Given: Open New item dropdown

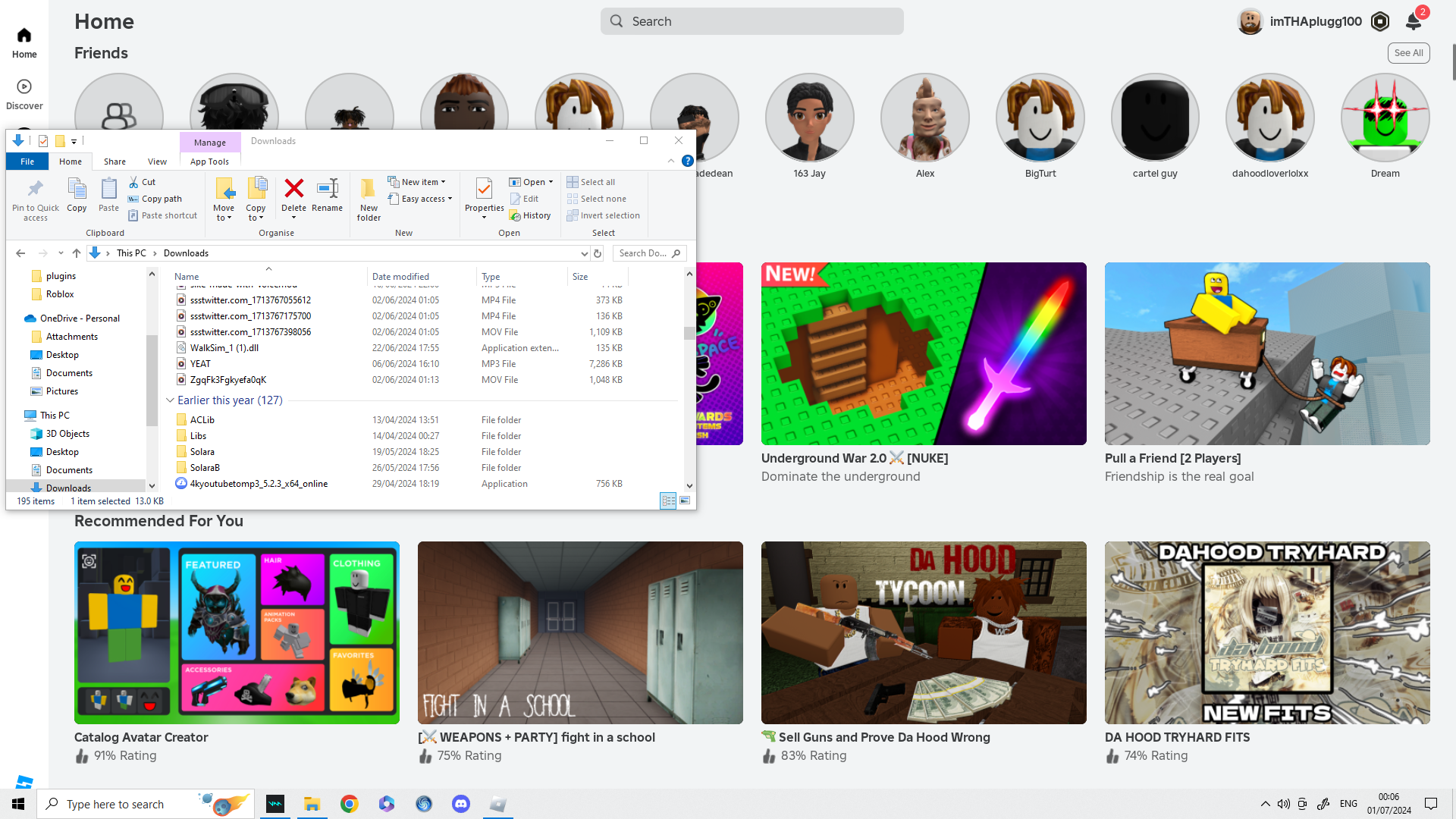Looking at the screenshot, I should pyautogui.click(x=416, y=182).
